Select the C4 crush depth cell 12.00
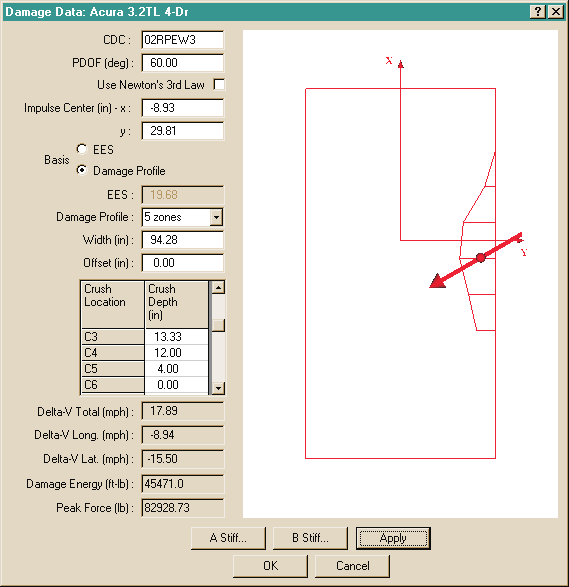Viewport: 569px width, 587px height. point(176,353)
